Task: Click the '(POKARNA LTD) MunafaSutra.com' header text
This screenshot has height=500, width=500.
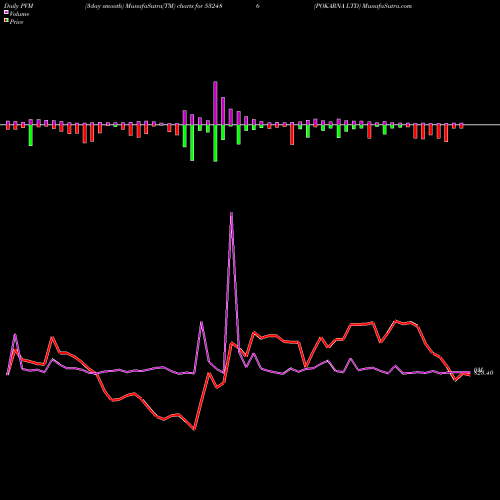Action: coord(363,6)
